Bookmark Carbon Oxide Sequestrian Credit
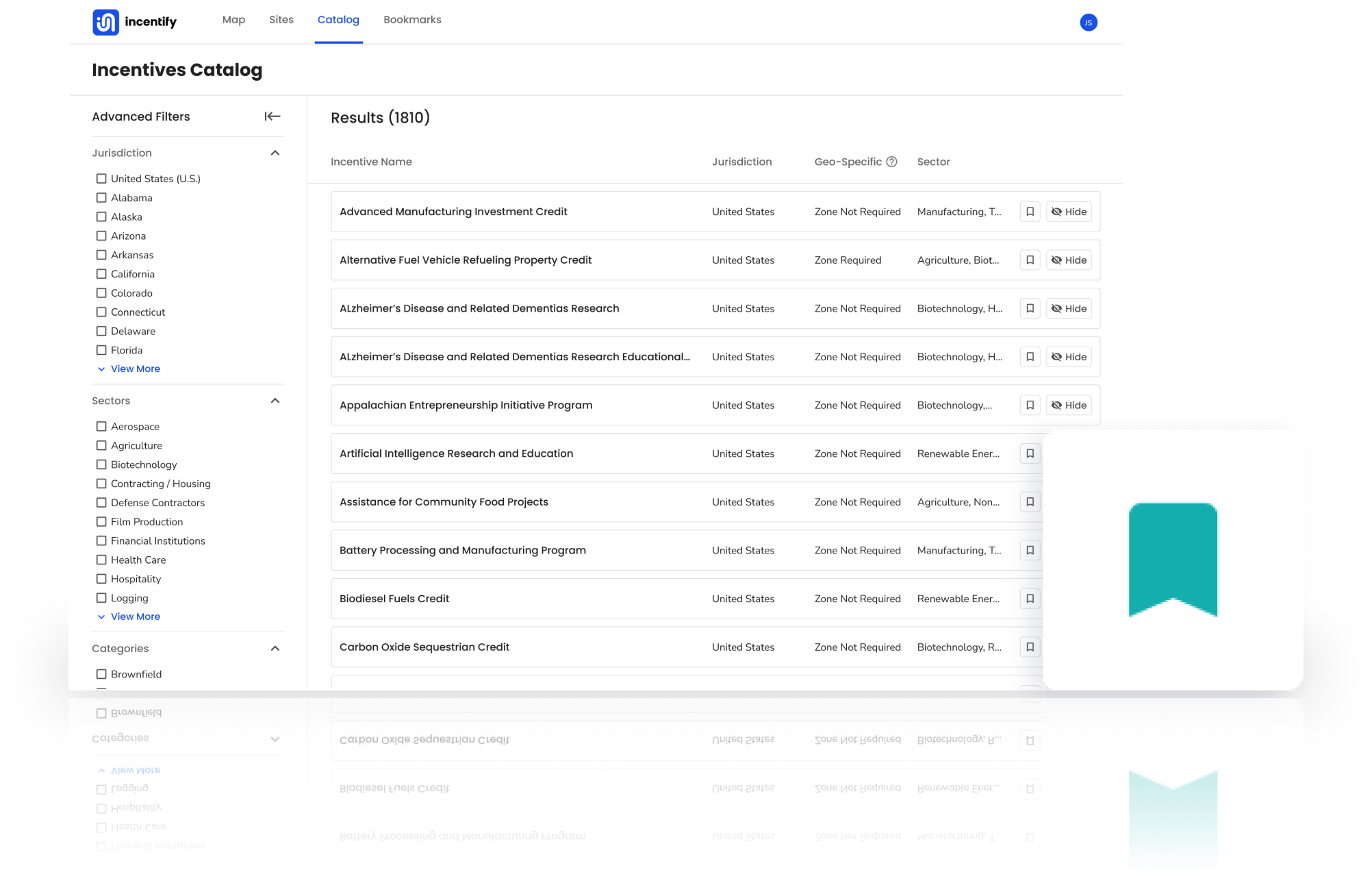The height and width of the screenshot is (872, 1372). (x=1030, y=647)
